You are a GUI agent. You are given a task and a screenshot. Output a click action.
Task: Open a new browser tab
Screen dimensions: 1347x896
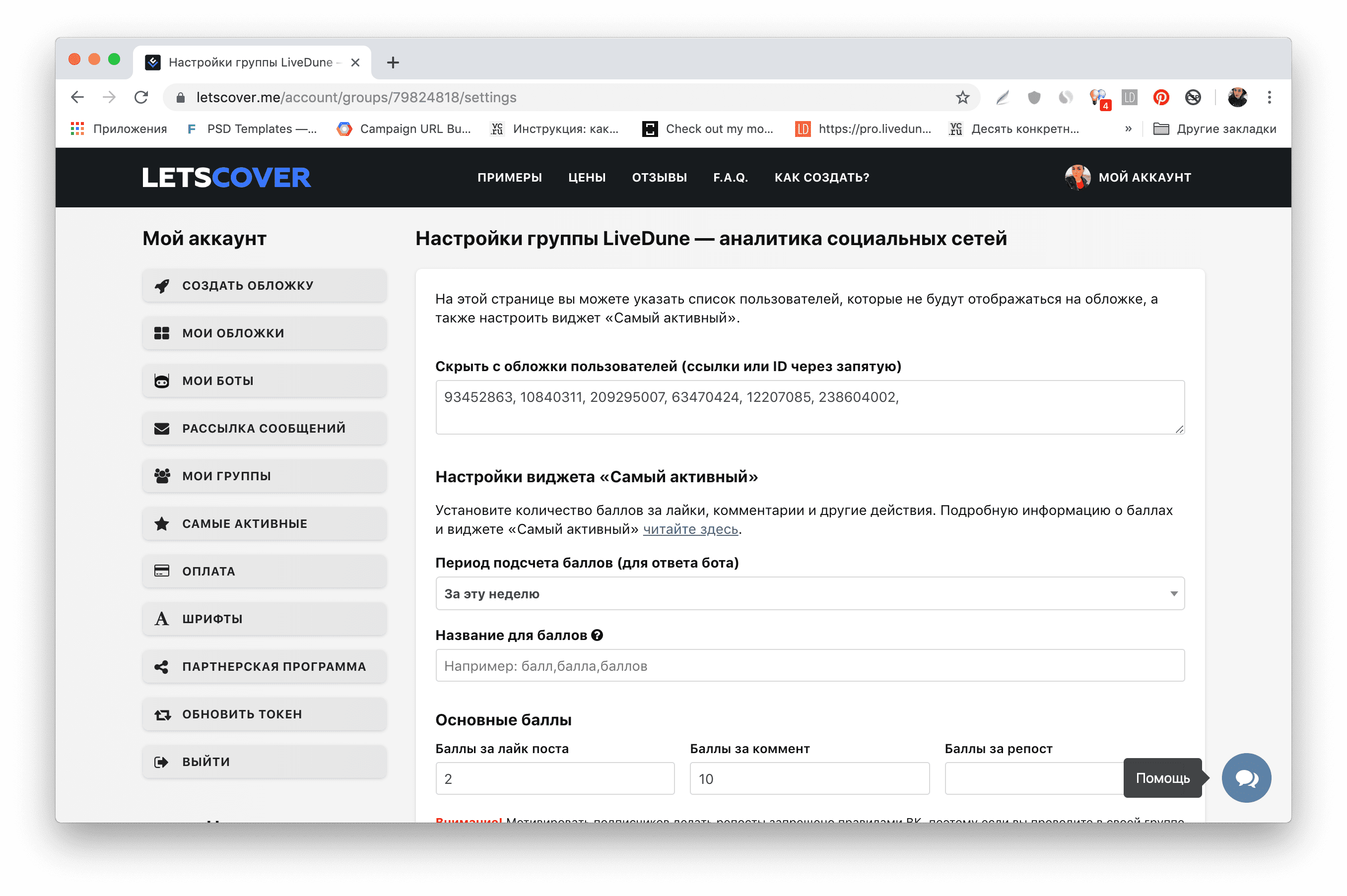pyautogui.click(x=393, y=63)
